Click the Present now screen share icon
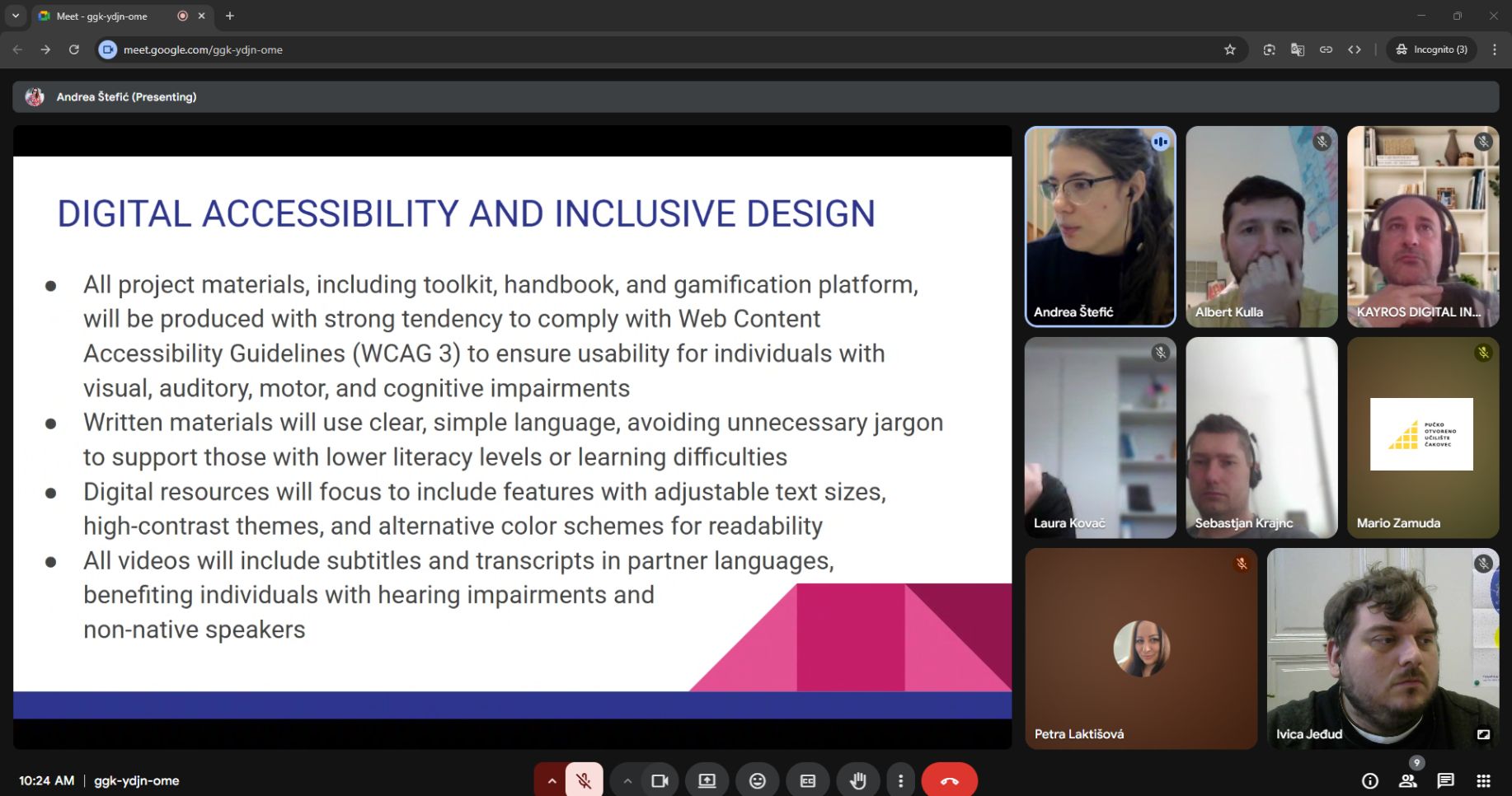Screen dimensions: 1512x796 coord(707,780)
